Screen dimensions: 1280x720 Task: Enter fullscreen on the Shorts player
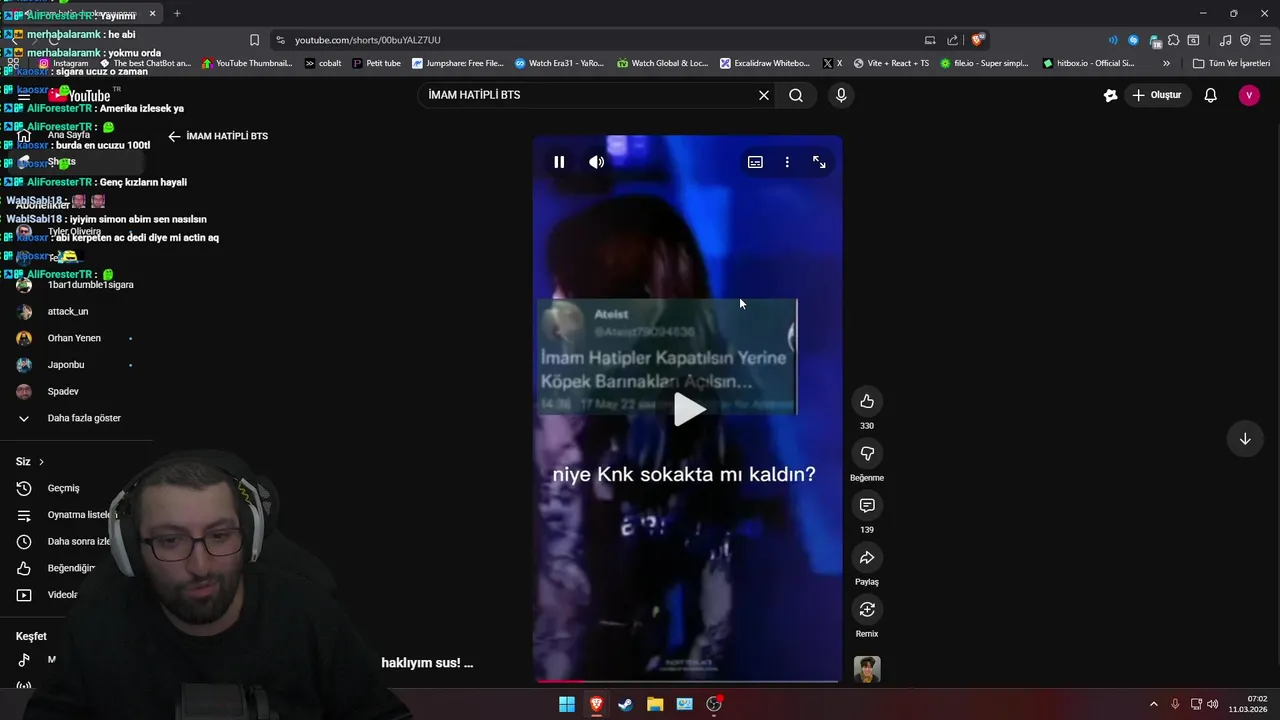pos(819,162)
